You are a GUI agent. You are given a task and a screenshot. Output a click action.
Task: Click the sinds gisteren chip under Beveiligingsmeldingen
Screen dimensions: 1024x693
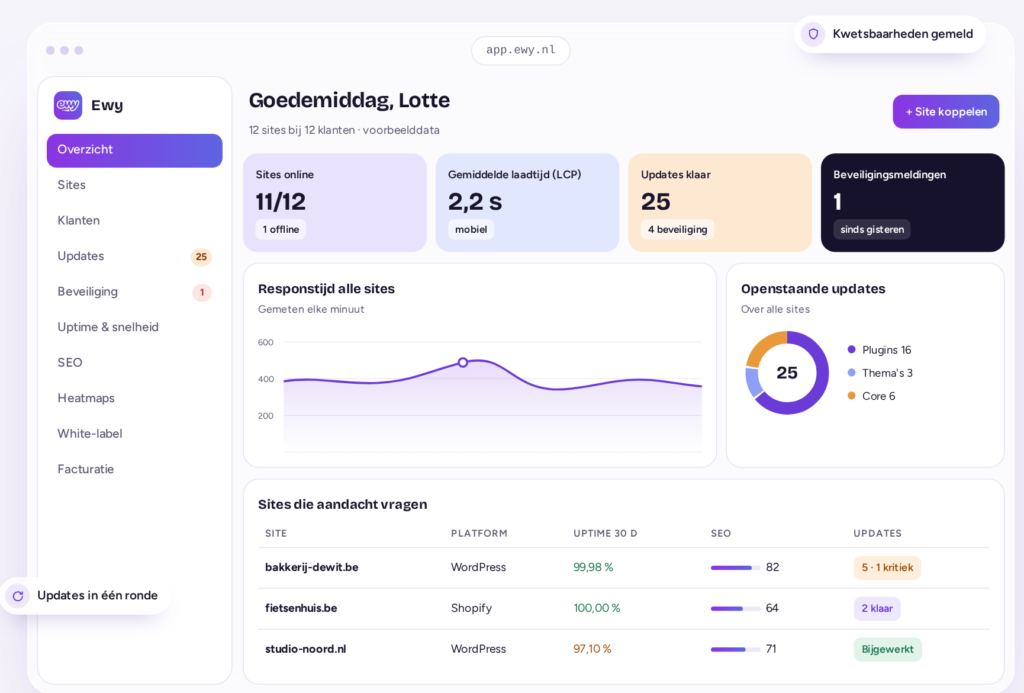tap(872, 229)
